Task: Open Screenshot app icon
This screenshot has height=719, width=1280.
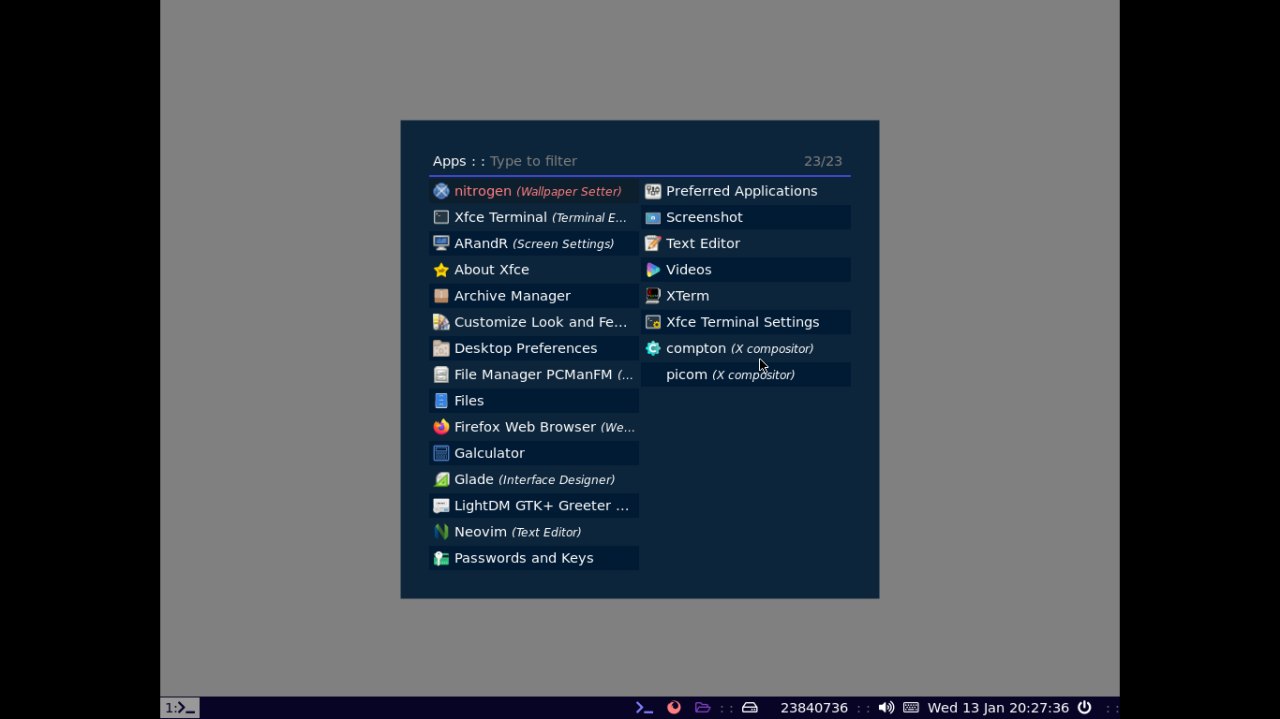Action: [x=653, y=217]
